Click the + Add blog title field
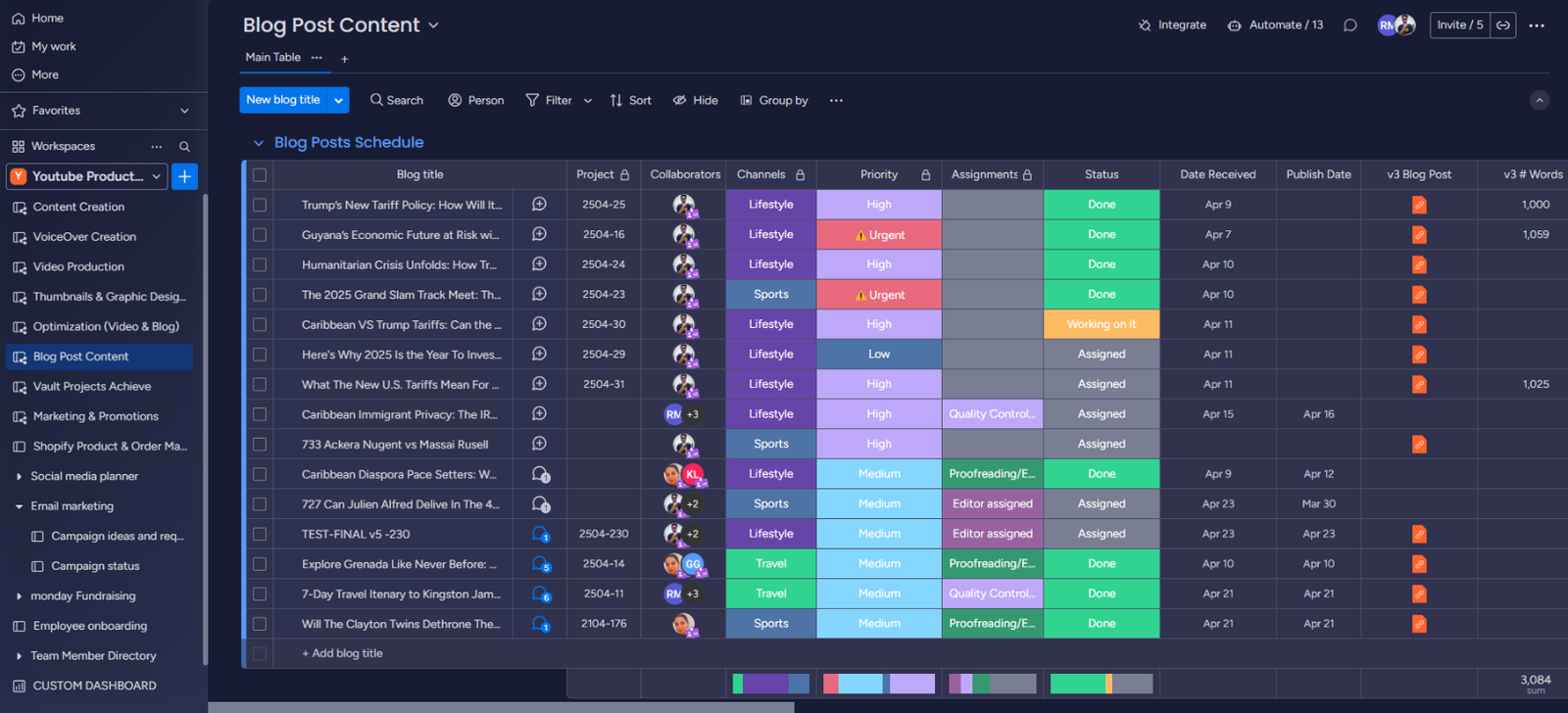 click(x=343, y=653)
